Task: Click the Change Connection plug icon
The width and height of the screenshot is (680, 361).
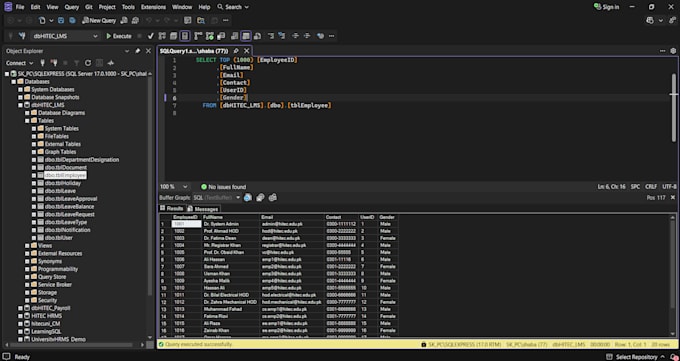Action: coord(22,36)
